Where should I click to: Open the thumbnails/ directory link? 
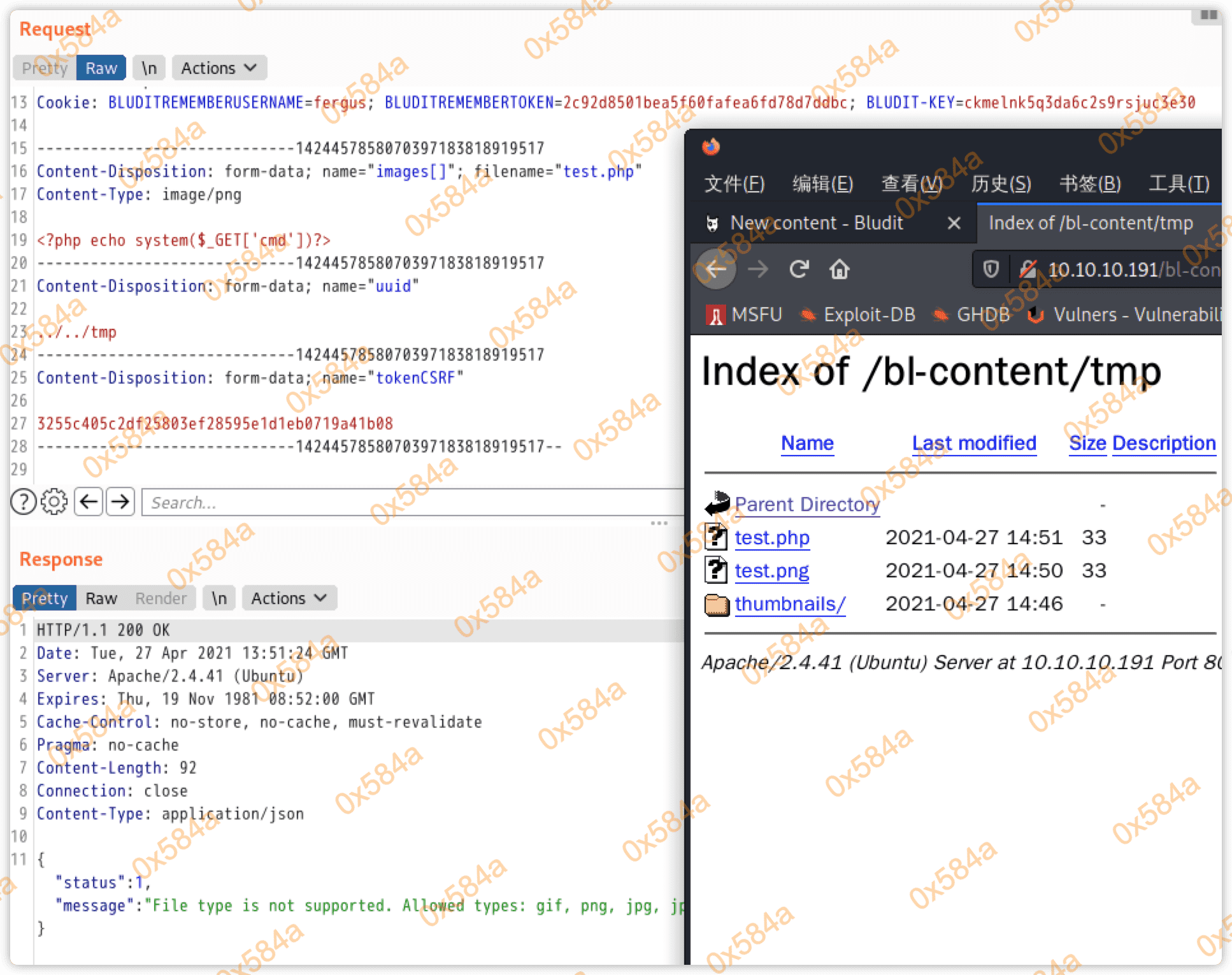pyautogui.click(x=790, y=604)
